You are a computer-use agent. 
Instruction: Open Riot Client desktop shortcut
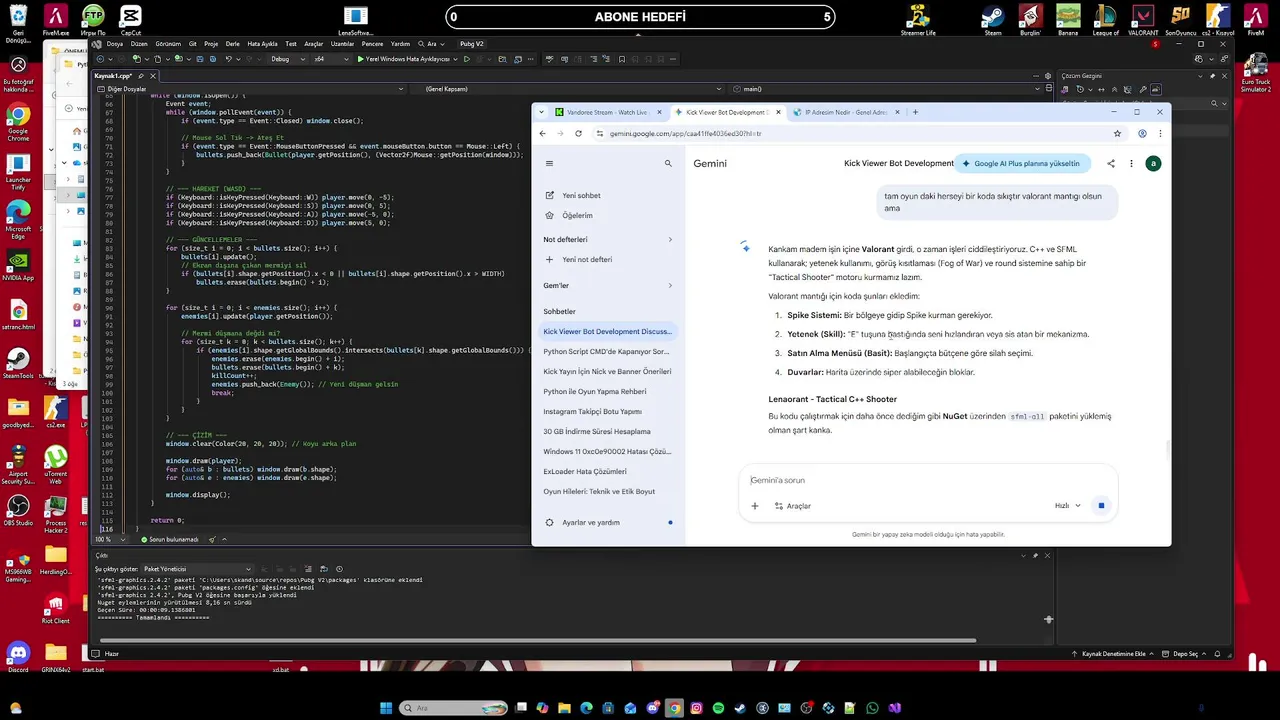point(55,609)
